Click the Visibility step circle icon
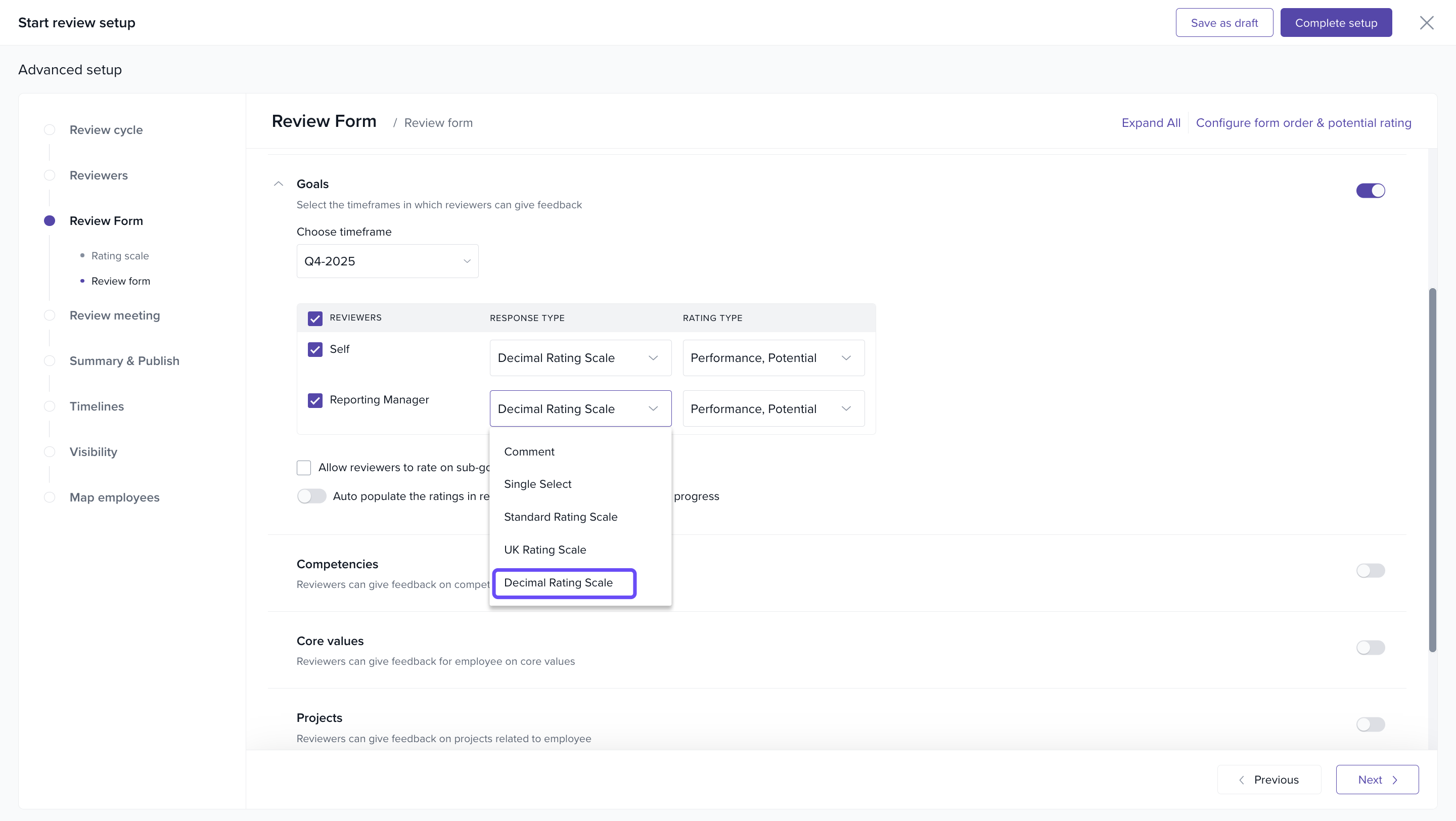1456x821 pixels. pos(50,451)
